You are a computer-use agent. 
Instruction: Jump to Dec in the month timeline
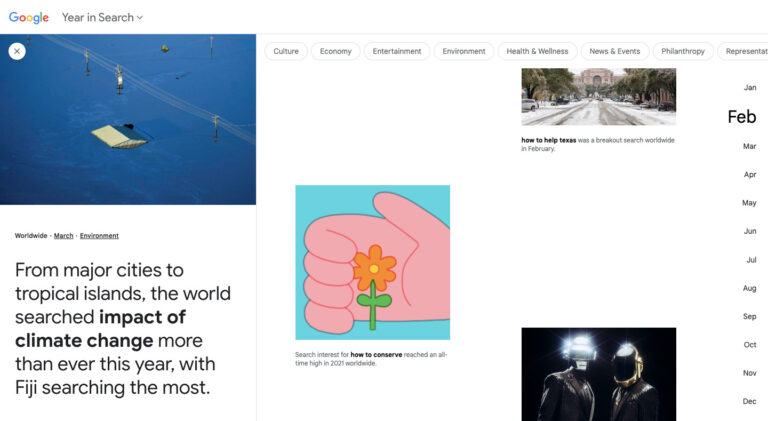[749, 401]
